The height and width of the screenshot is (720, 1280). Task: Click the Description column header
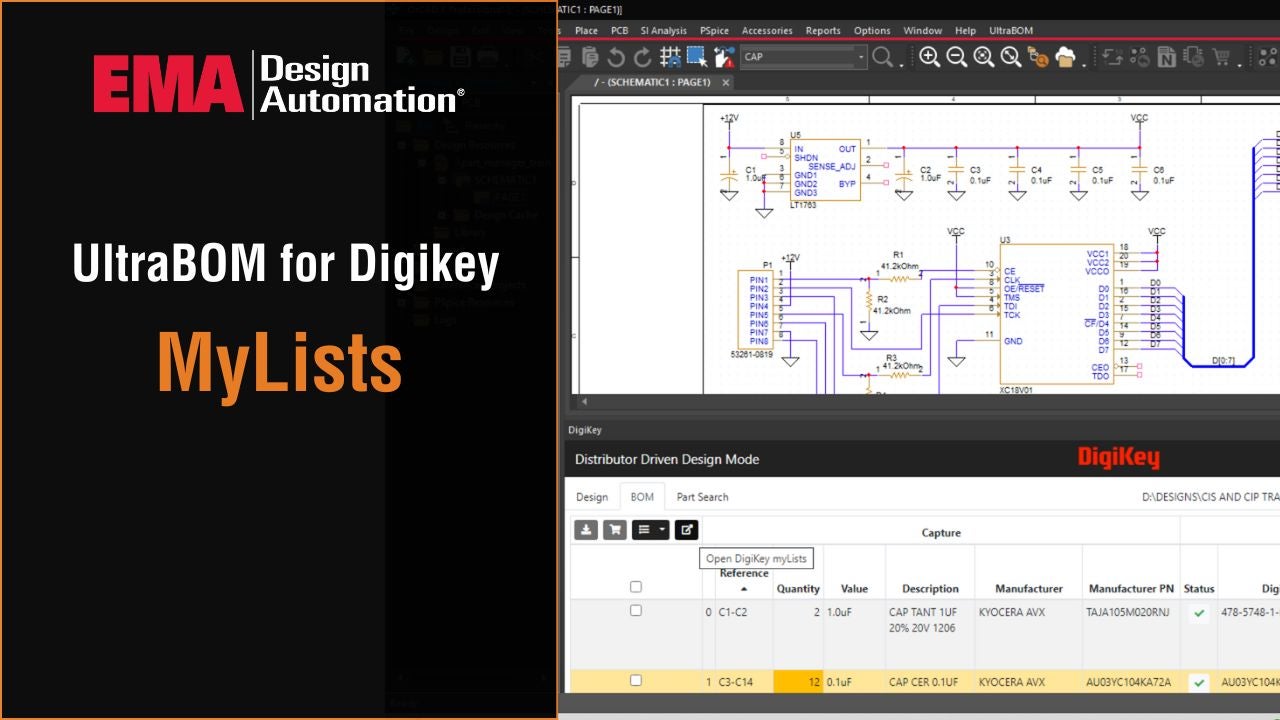coord(930,589)
